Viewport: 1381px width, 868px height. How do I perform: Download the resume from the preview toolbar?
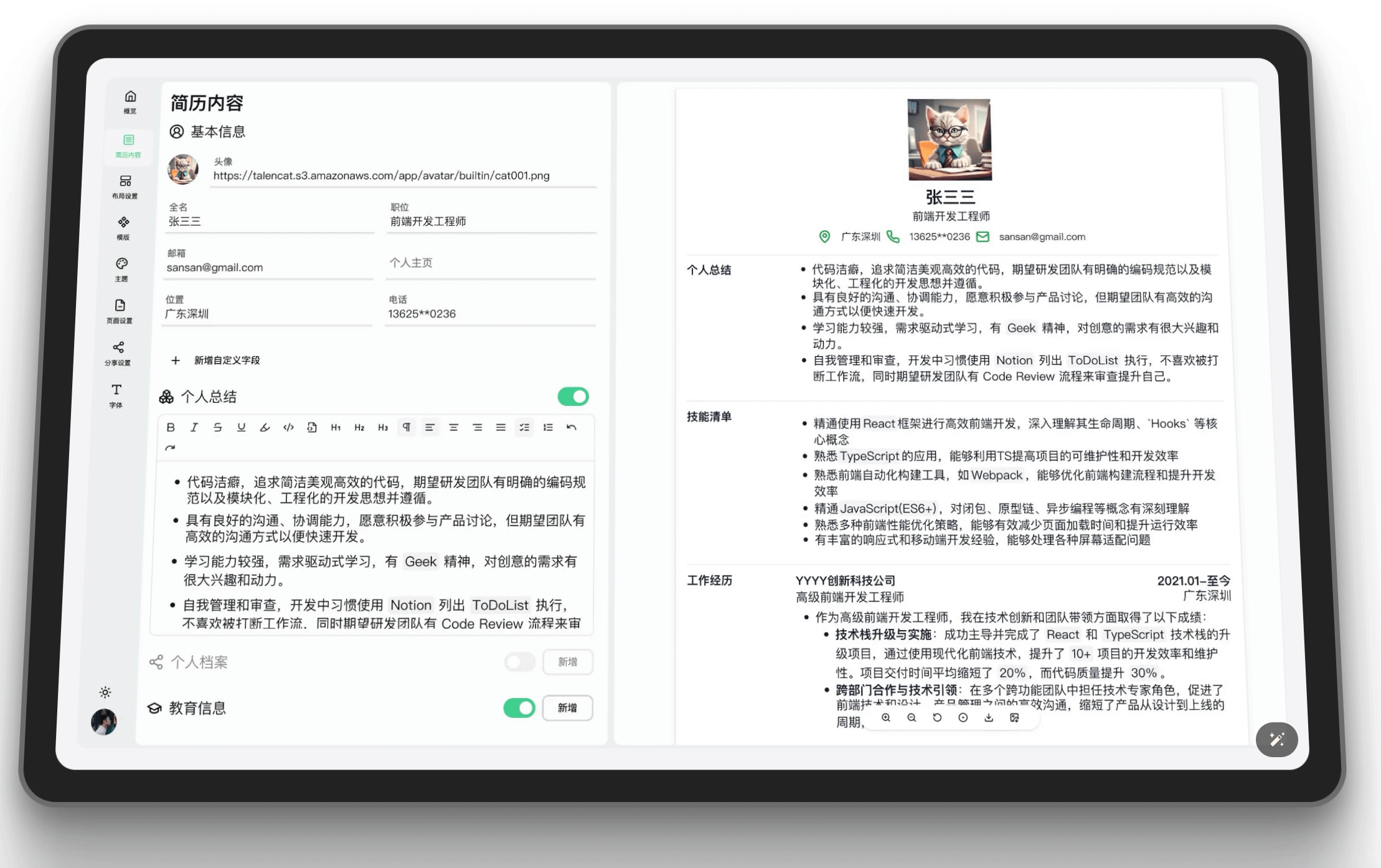(989, 717)
